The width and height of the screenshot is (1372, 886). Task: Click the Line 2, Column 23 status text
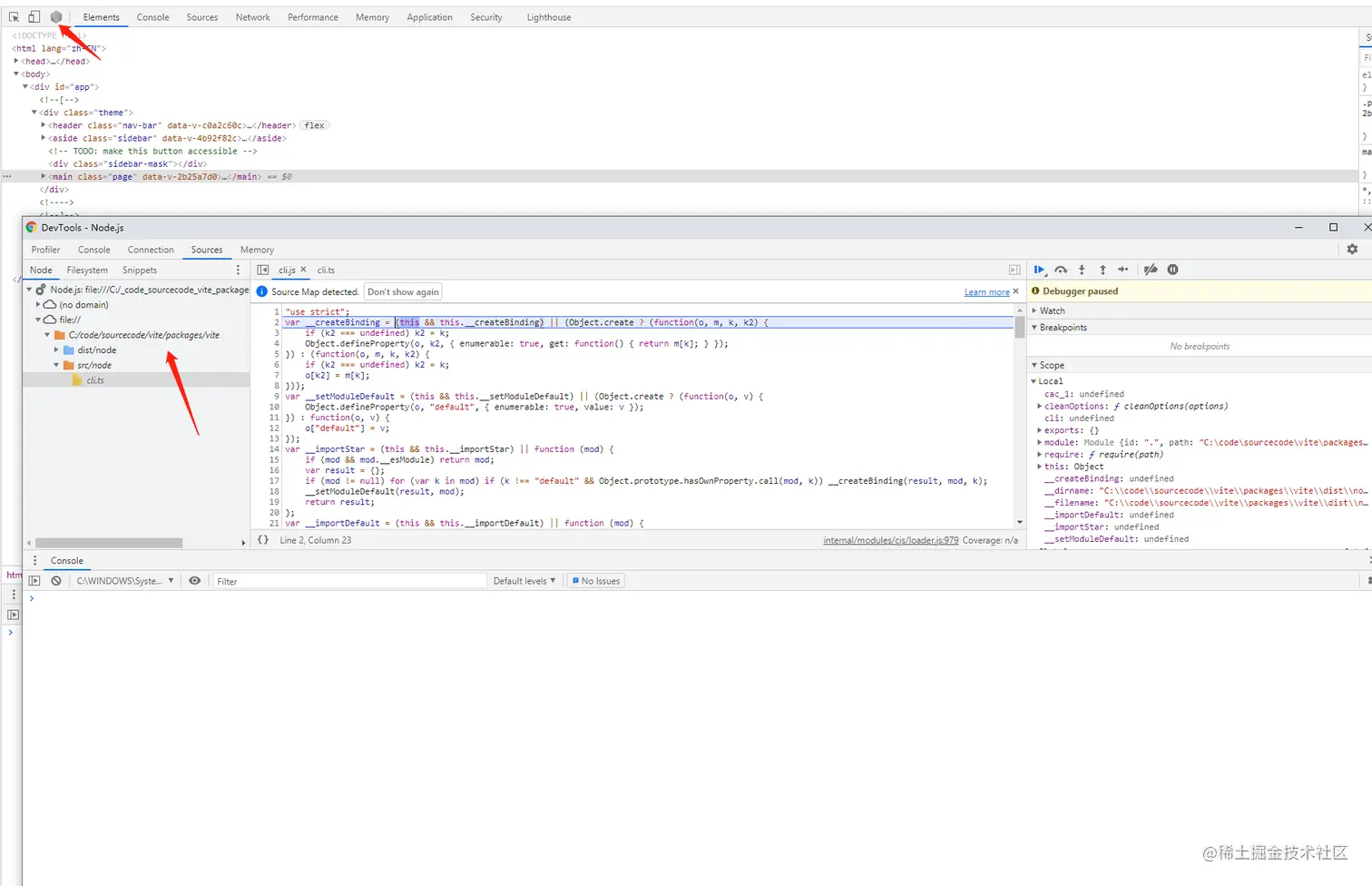click(315, 540)
